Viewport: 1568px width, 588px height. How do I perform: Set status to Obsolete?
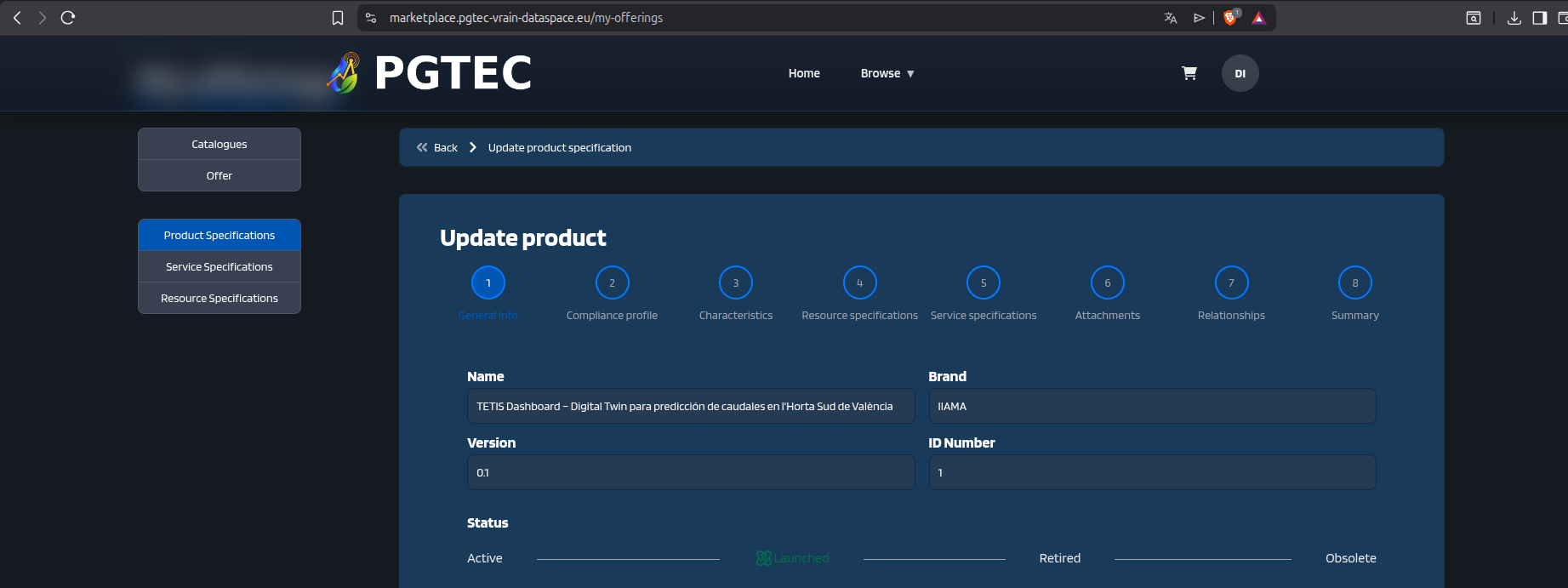[1351, 558]
